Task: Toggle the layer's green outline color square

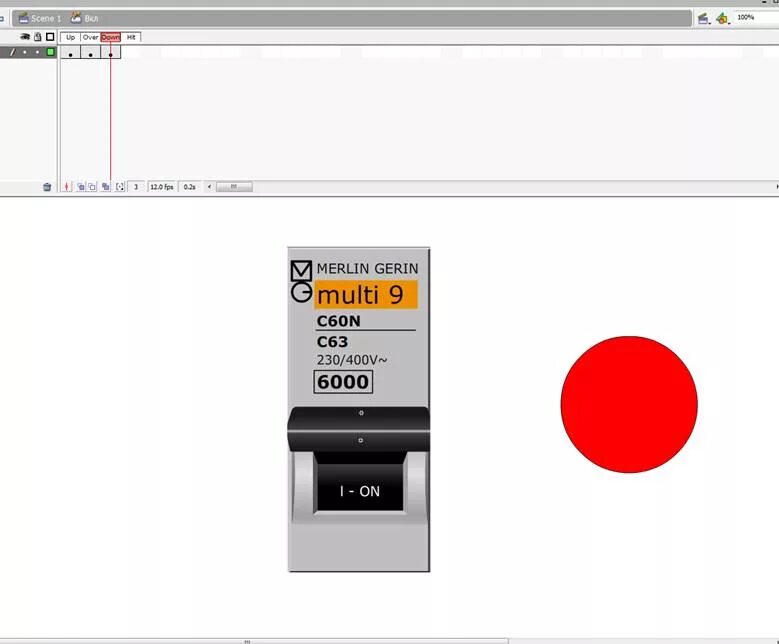Action: tap(50, 52)
